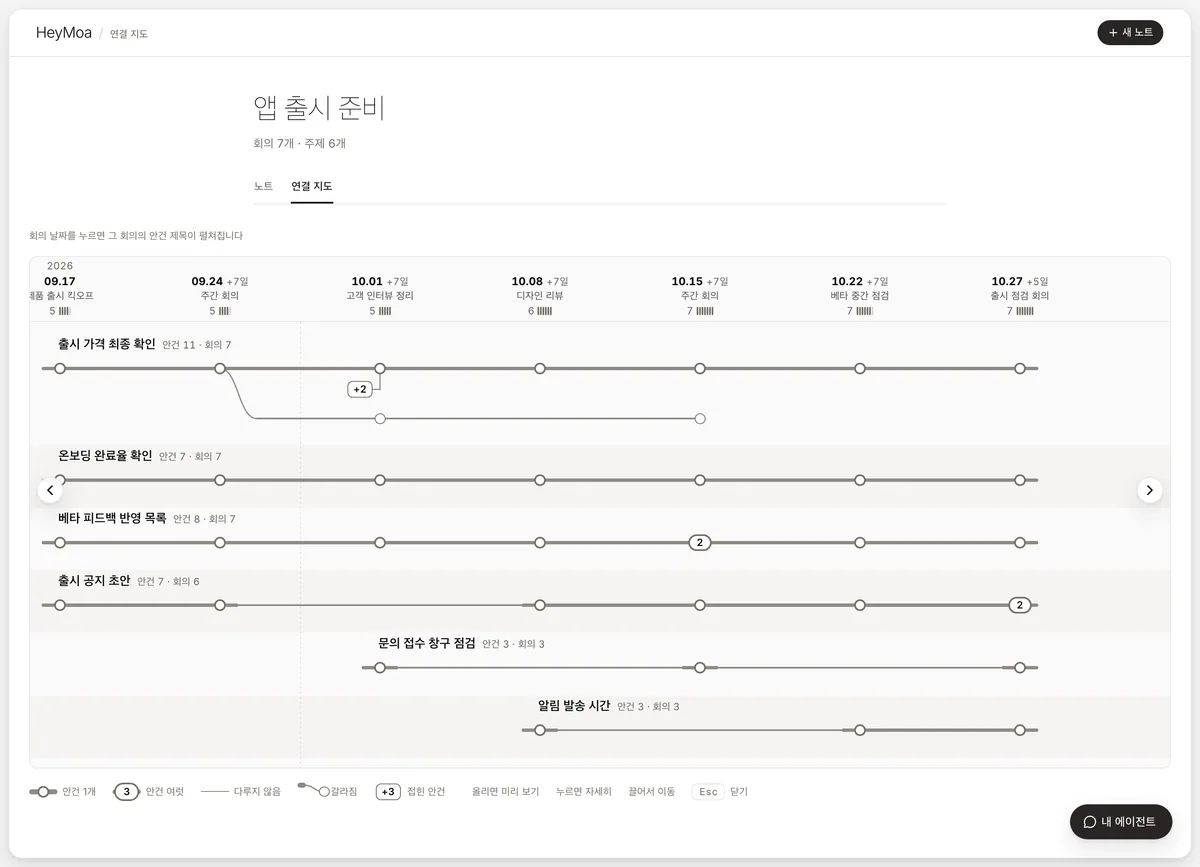Click the branched lower node at 10.01

(x=380, y=419)
